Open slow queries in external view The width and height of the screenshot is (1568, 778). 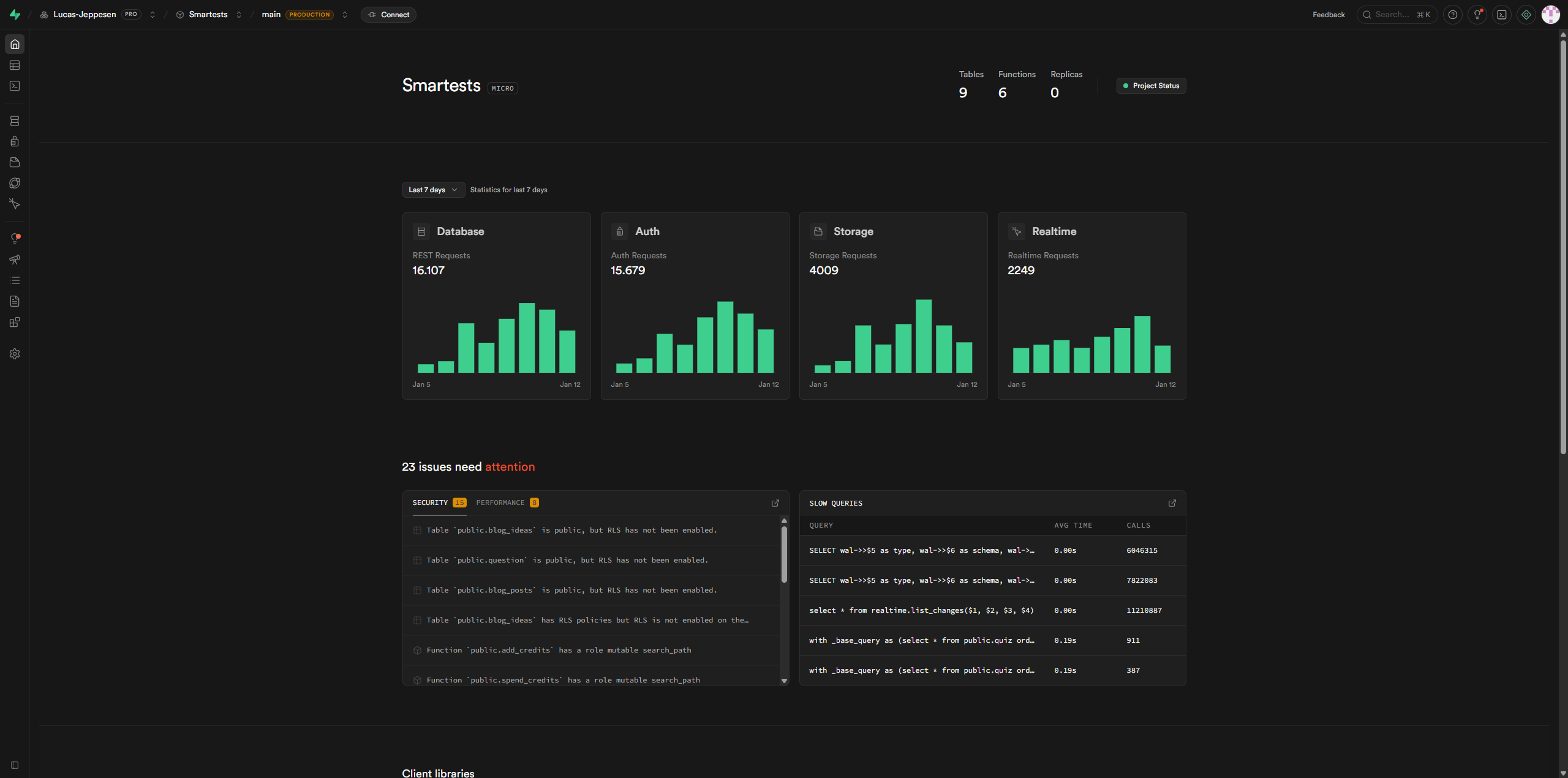point(1172,503)
